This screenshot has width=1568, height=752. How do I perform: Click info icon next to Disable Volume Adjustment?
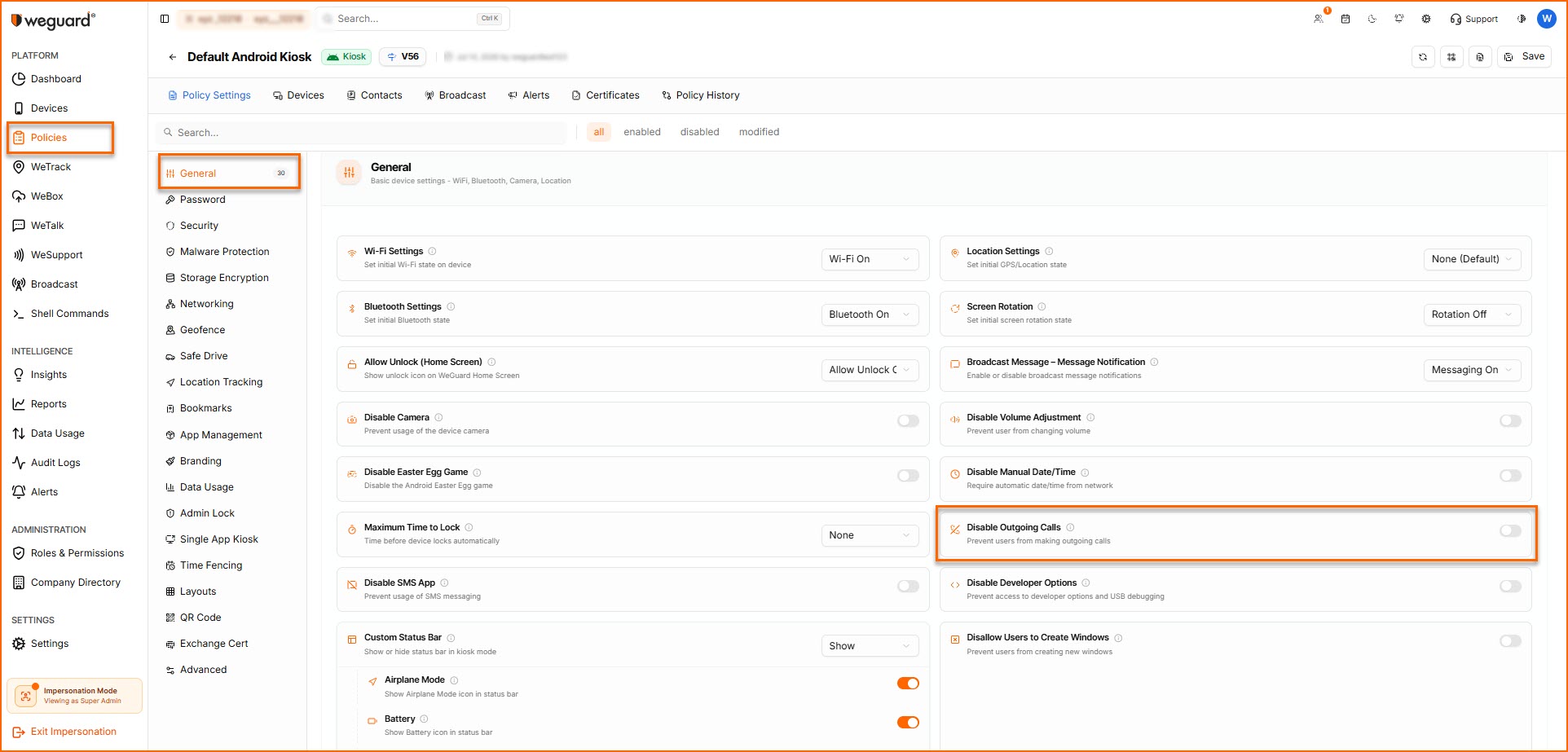click(1090, 417)
